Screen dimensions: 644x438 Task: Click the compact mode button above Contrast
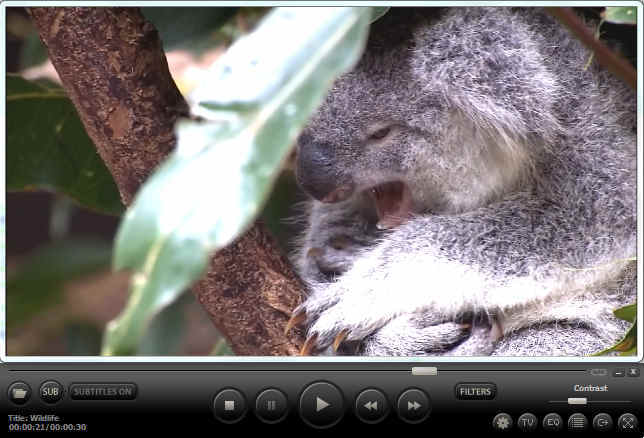click(x=599, y=372)
